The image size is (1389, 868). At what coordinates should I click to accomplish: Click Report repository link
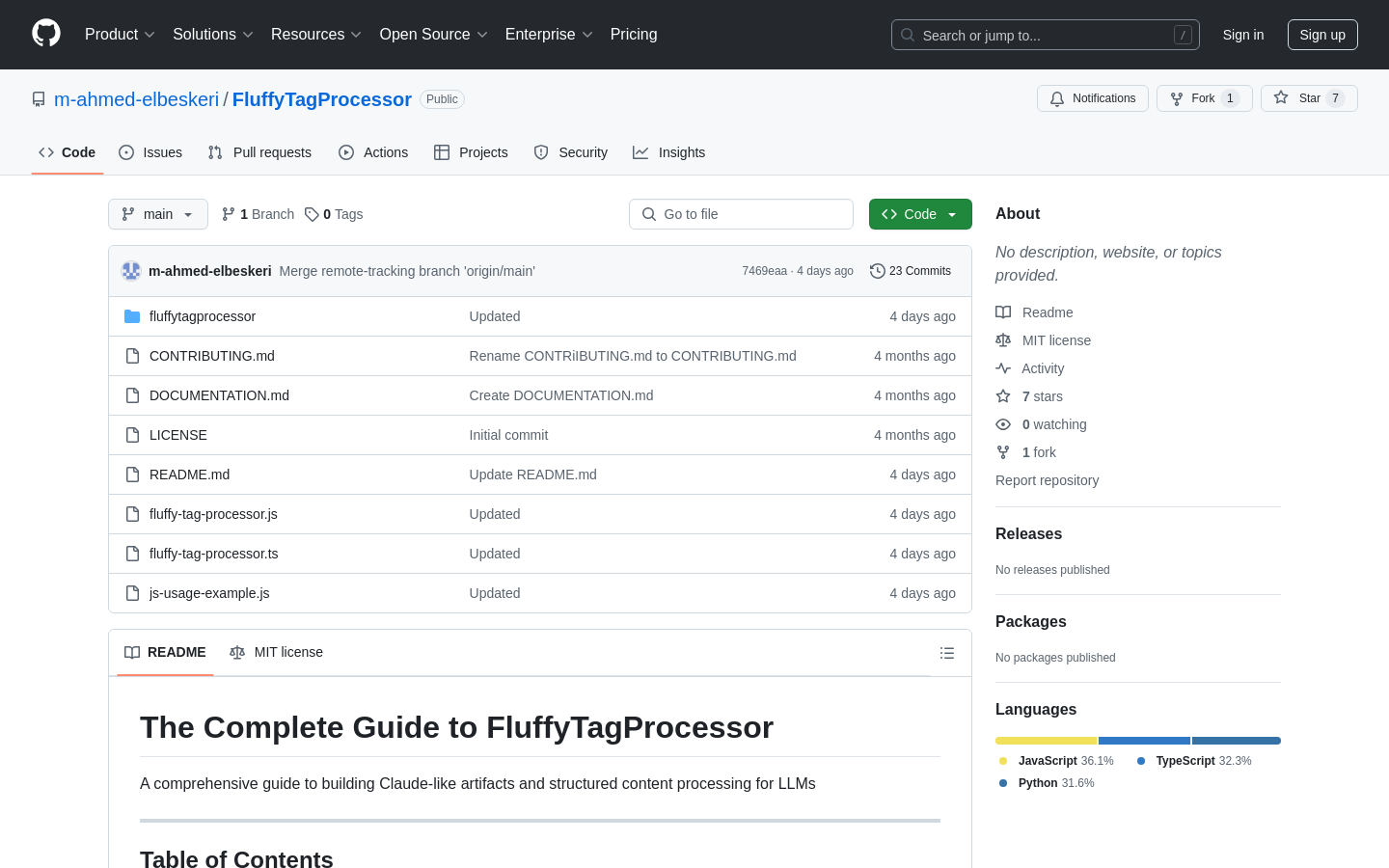pyautogui.click(x=1047, y=480)
